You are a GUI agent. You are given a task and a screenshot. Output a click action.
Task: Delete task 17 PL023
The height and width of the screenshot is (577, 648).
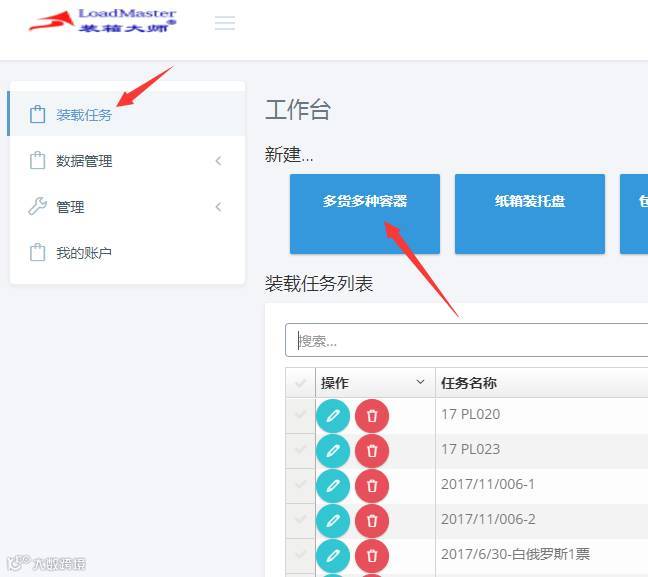click(372, 451)
